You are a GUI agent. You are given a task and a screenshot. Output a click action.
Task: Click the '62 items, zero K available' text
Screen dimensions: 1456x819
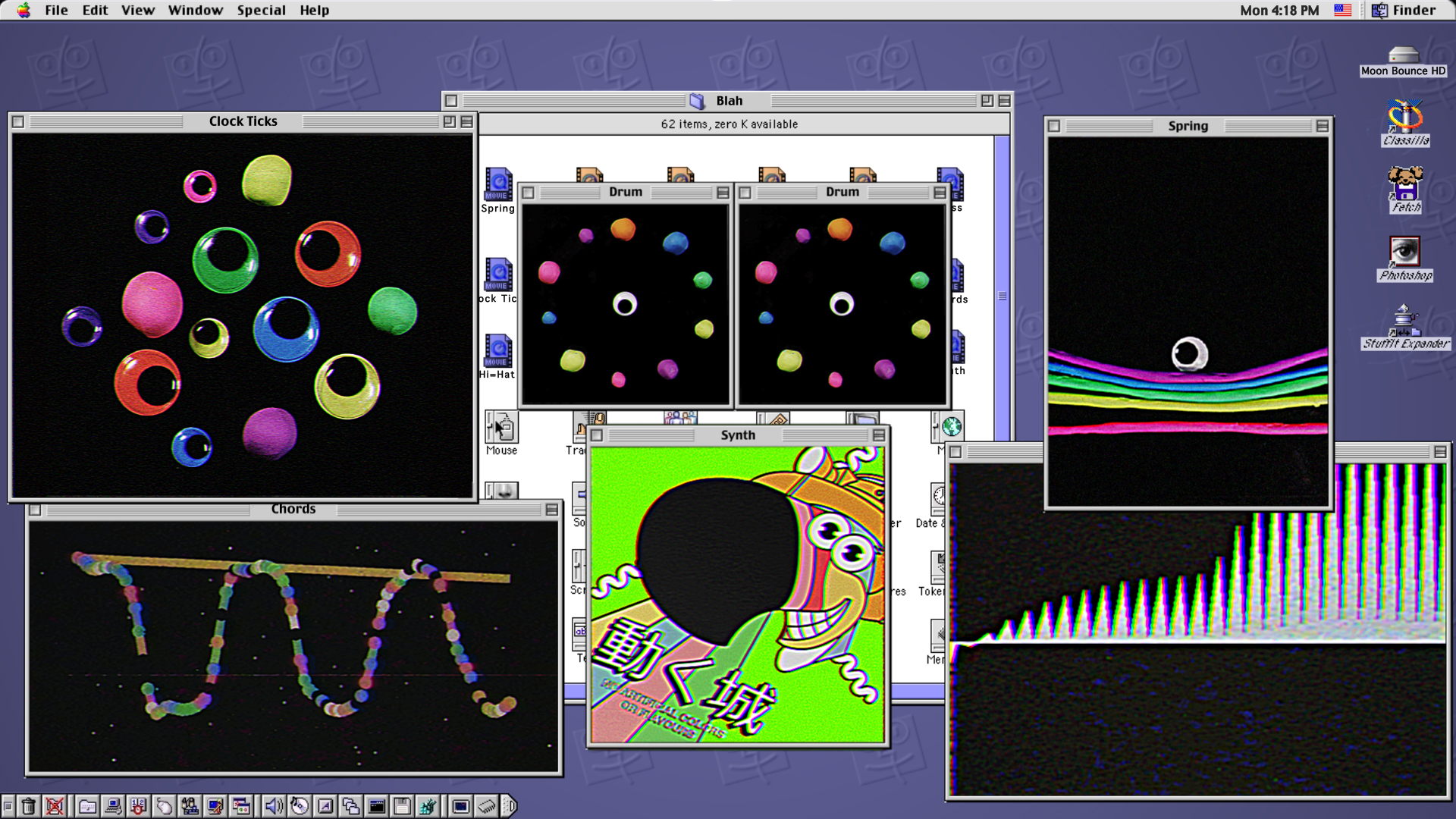(x=729, y=124)
